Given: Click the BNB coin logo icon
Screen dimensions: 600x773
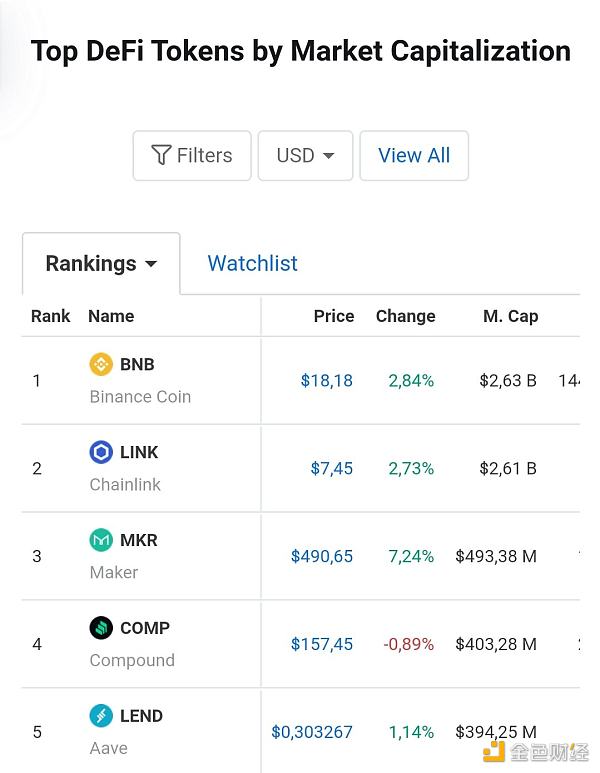Looking at the screenshot, I should click(101, 364).
